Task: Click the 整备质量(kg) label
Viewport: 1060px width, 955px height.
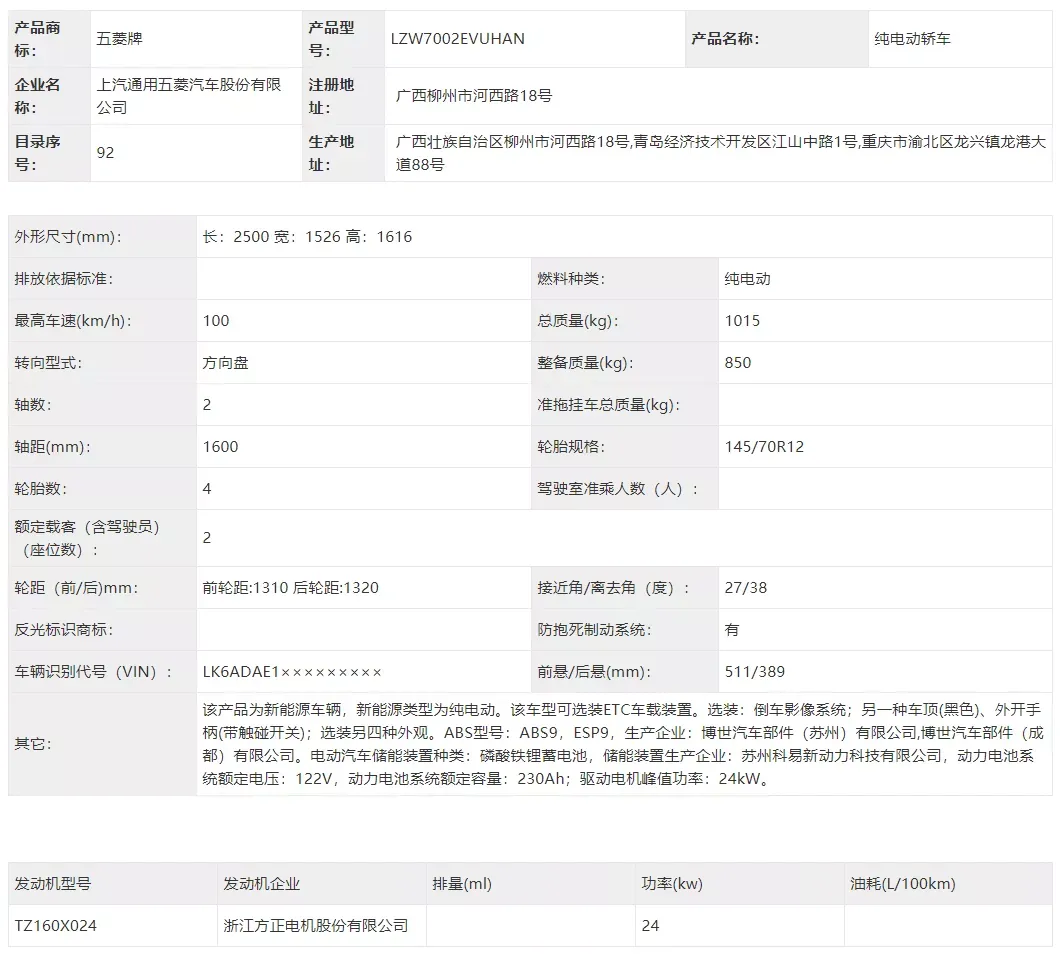Action: [x=585, y=362]
